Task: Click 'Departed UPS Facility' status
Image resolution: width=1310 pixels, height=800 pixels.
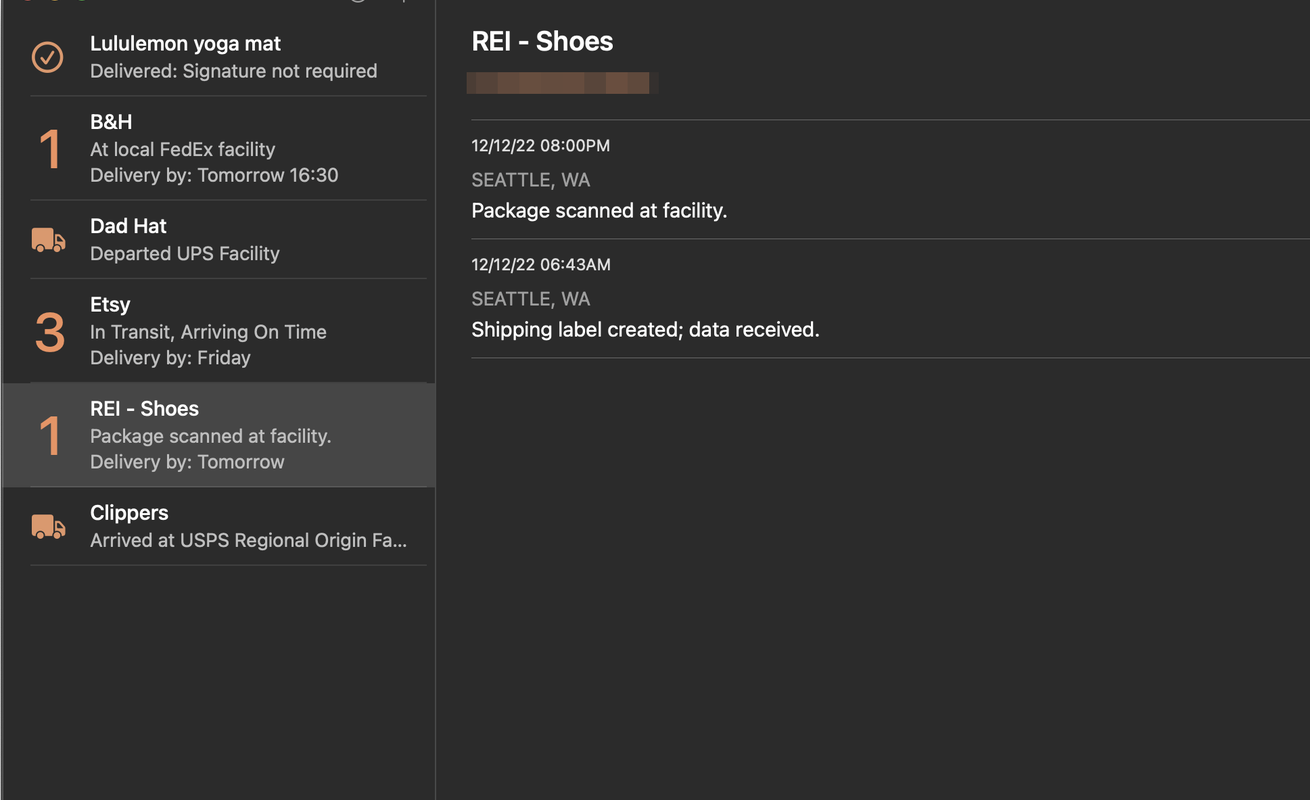Action: point(185,253)
